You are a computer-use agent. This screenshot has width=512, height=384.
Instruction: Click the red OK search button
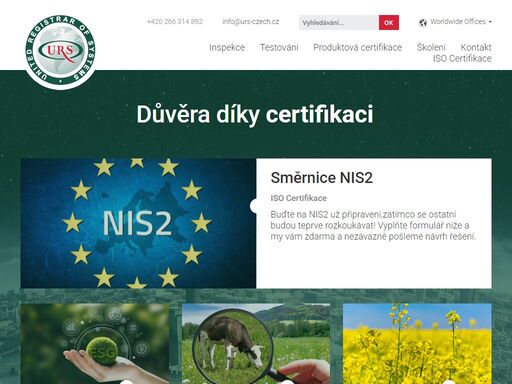pos(389,23)
